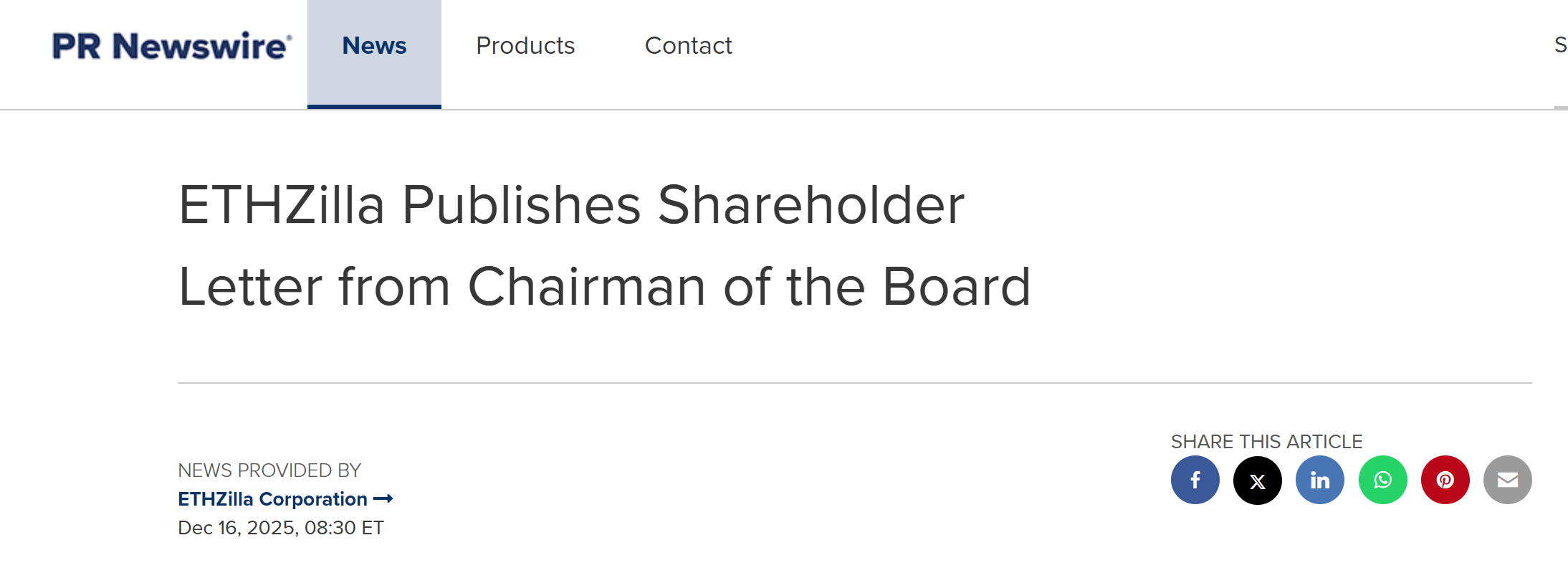This screenshot has height=568, width=1568.
Task: Click the Dec 16, 2025 timestamp
Action: [x=280, y=528]
